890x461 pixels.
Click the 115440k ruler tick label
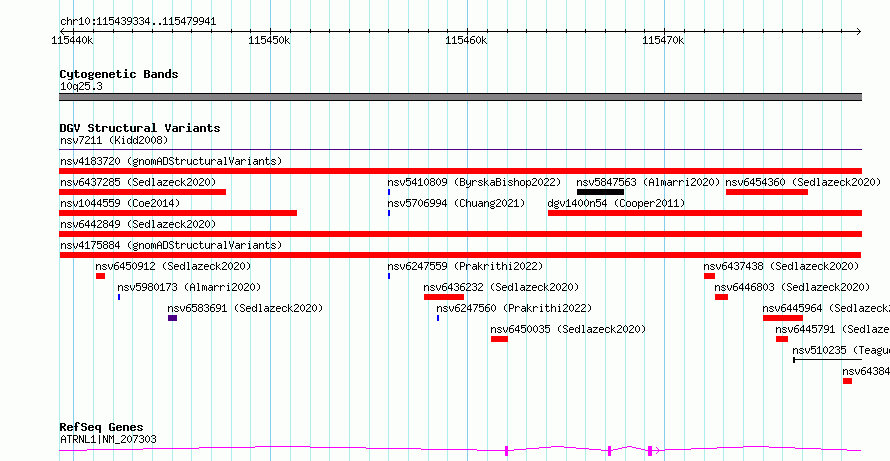point(73,41)
